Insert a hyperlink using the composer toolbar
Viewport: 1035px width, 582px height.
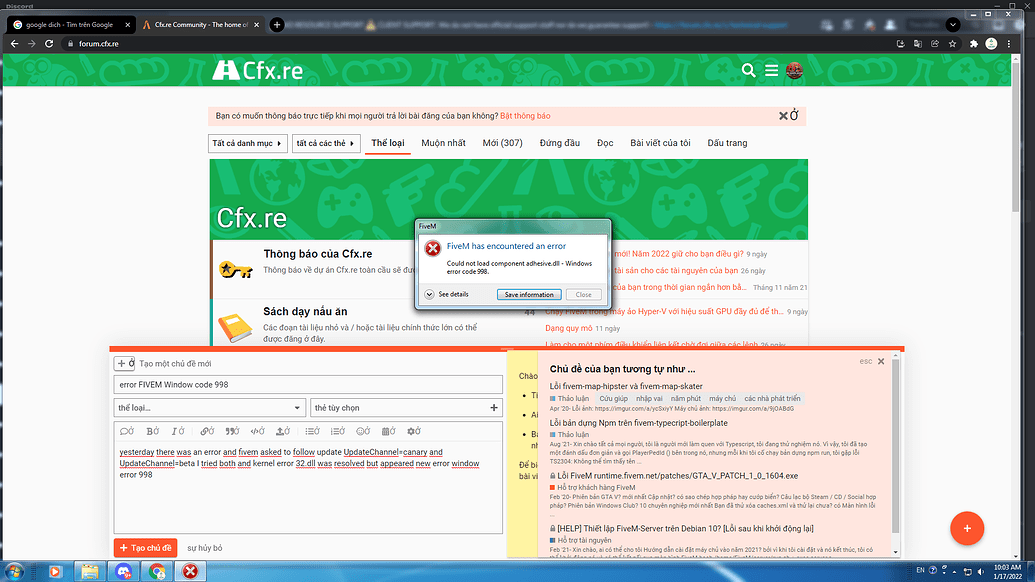coord(205,431)
